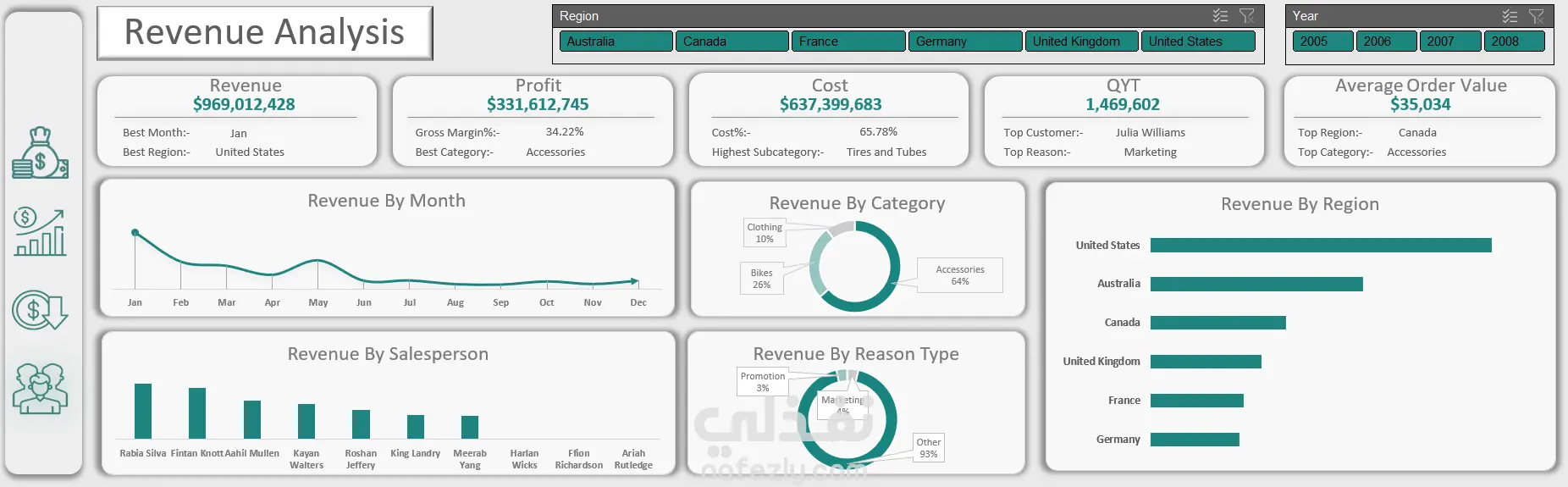Select the France slicer item
Screen dimensions: 1568x487
coord(848,42)
